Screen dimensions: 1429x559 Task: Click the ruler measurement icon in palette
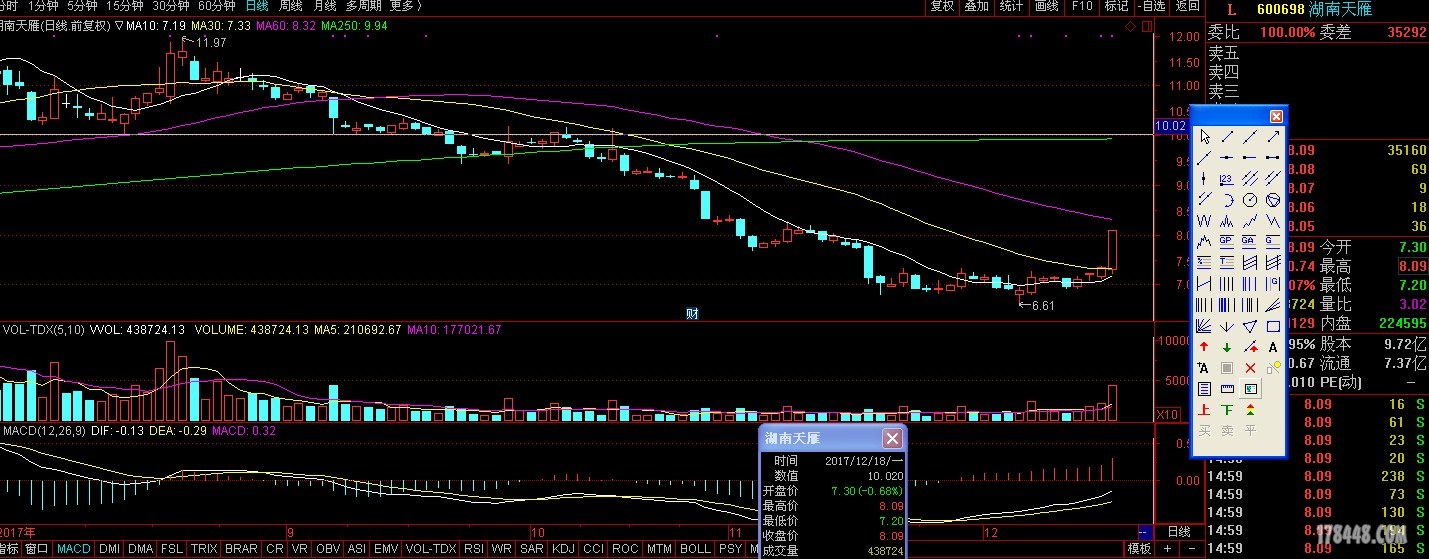[x=1227, y=389]
